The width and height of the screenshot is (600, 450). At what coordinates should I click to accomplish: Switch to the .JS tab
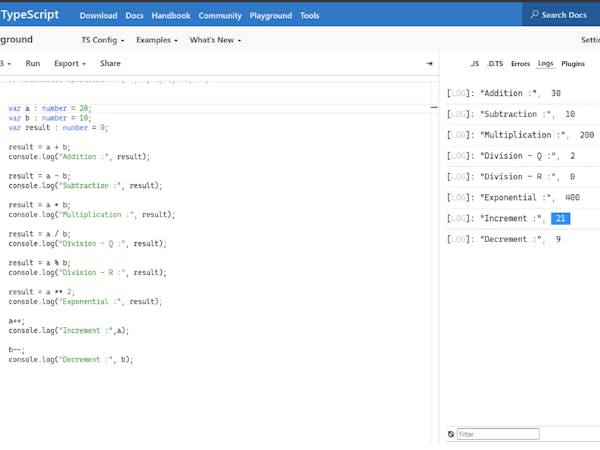[x=474, y=64]
